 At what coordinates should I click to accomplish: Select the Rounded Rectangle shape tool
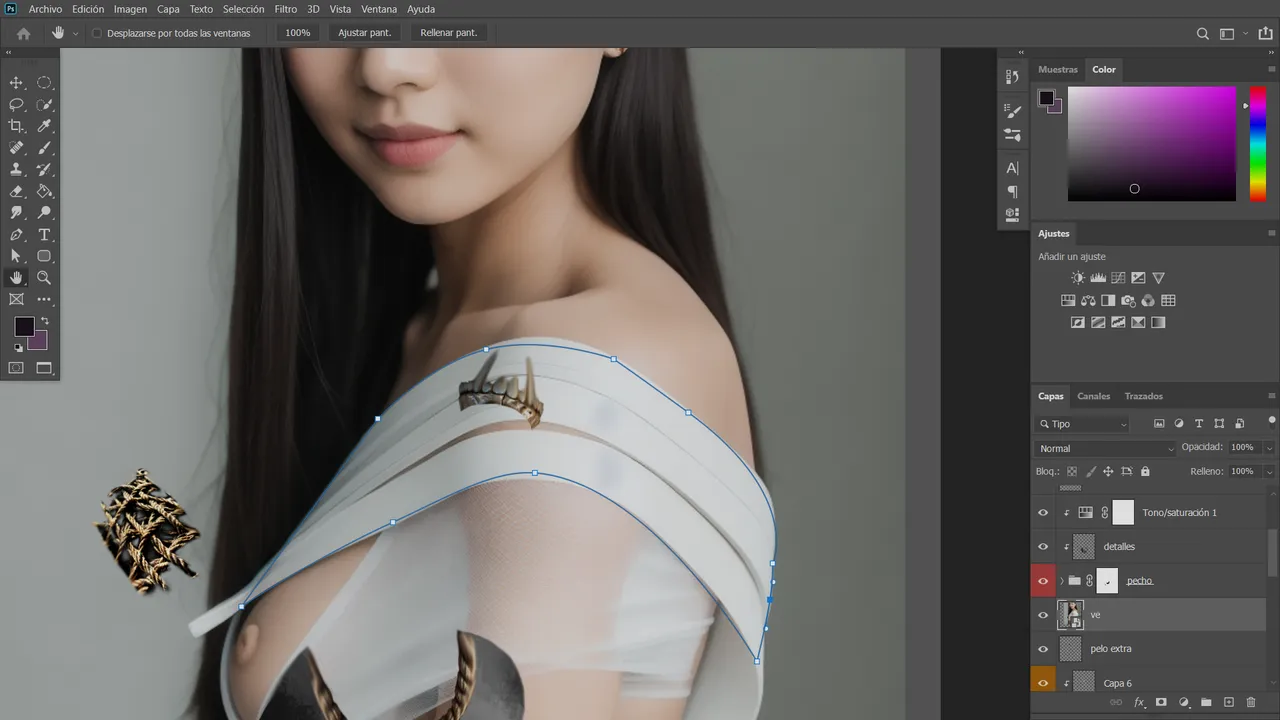pyautogui.click(x=44, y=256)
